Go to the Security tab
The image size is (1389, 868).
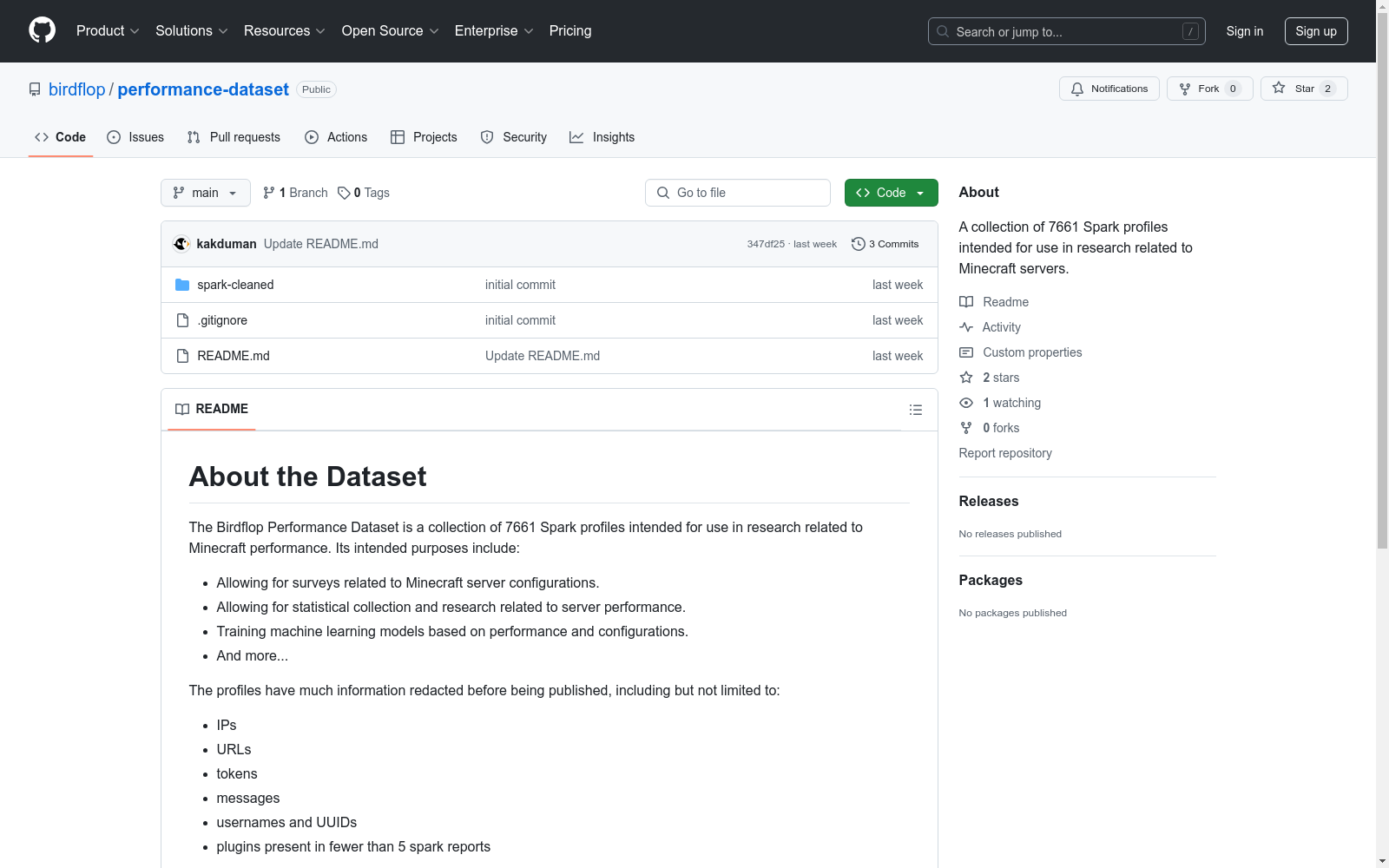(x=514, y=137)
